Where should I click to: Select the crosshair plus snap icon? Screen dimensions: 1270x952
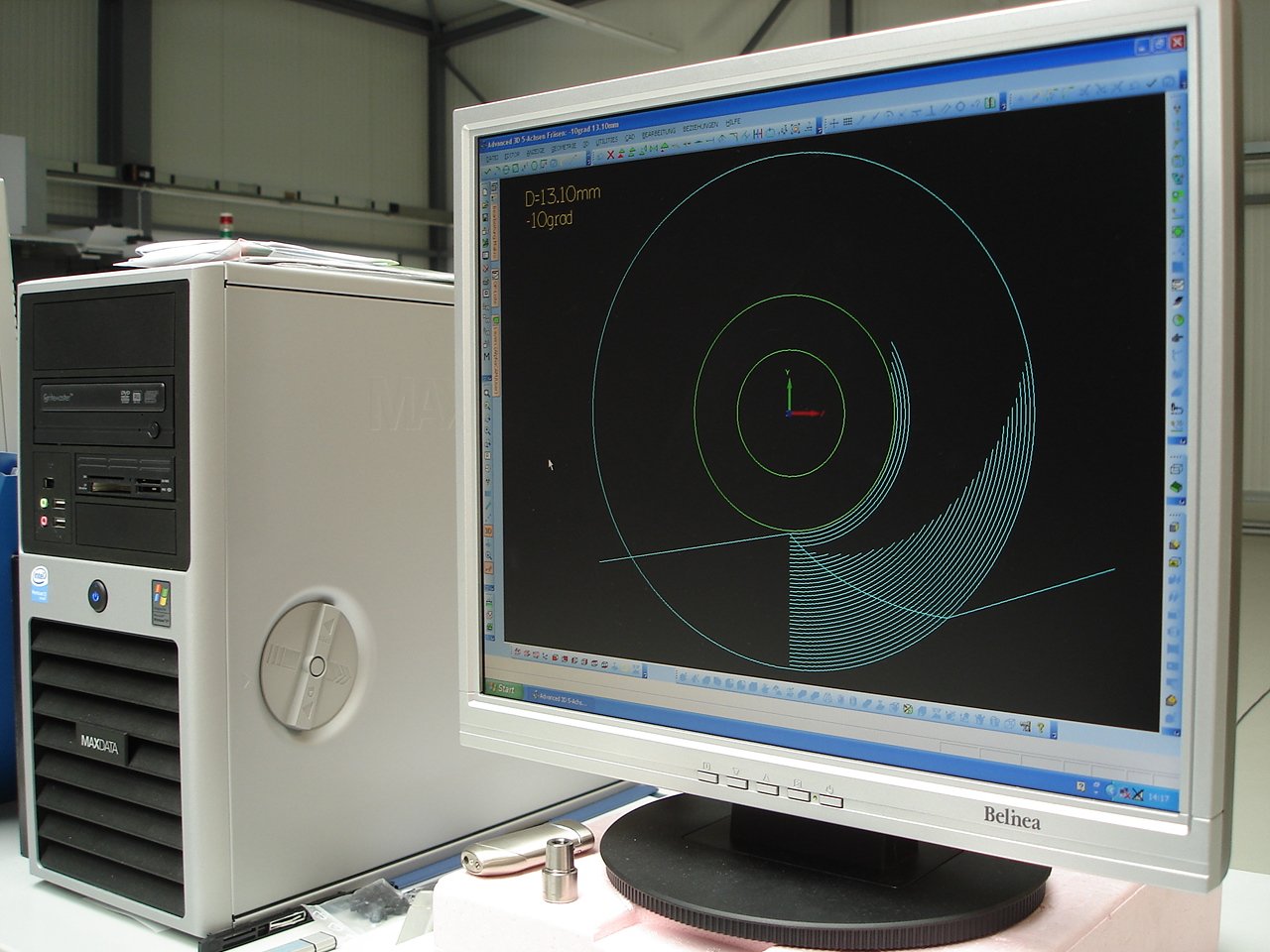tap(833, 123)
